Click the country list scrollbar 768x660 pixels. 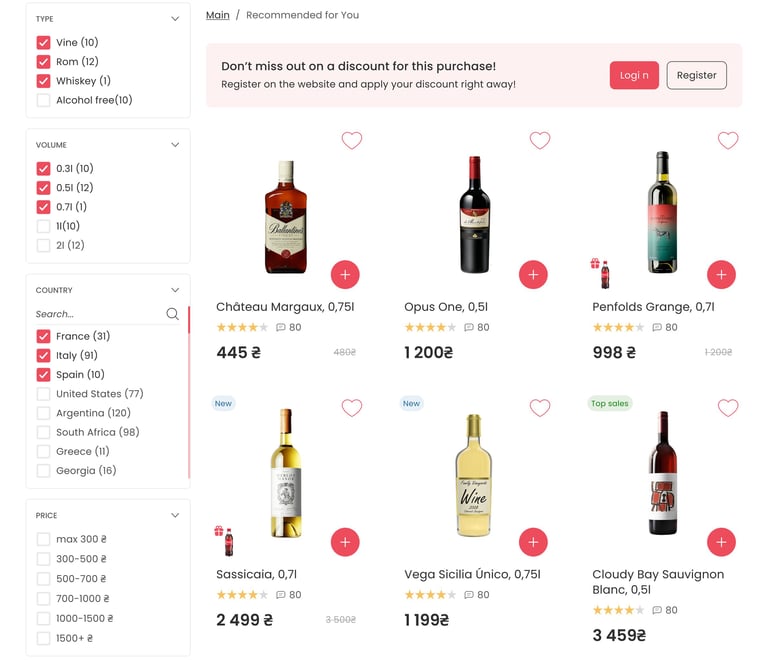188,400
